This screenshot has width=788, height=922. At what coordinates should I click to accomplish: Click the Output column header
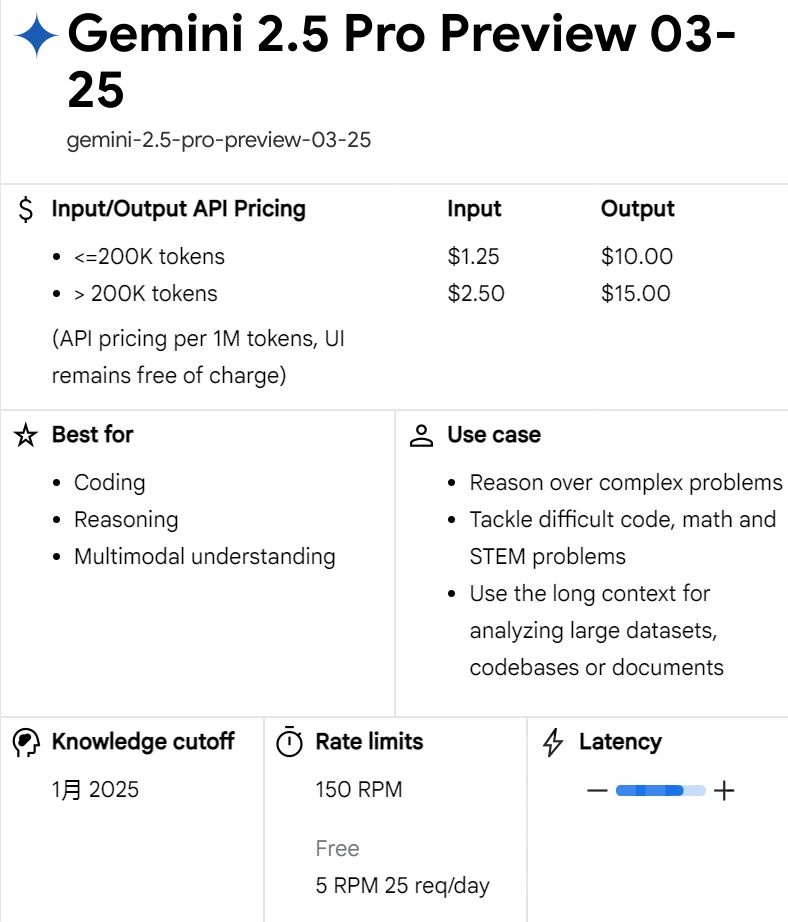[637, 209]
